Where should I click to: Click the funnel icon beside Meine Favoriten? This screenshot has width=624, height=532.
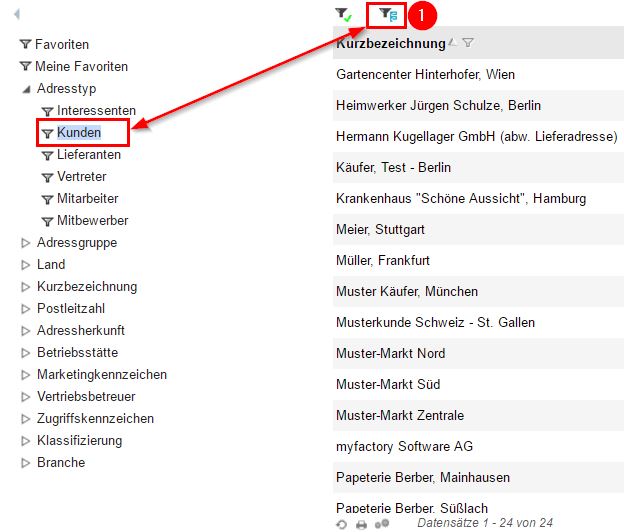click(x=25, y=66)
